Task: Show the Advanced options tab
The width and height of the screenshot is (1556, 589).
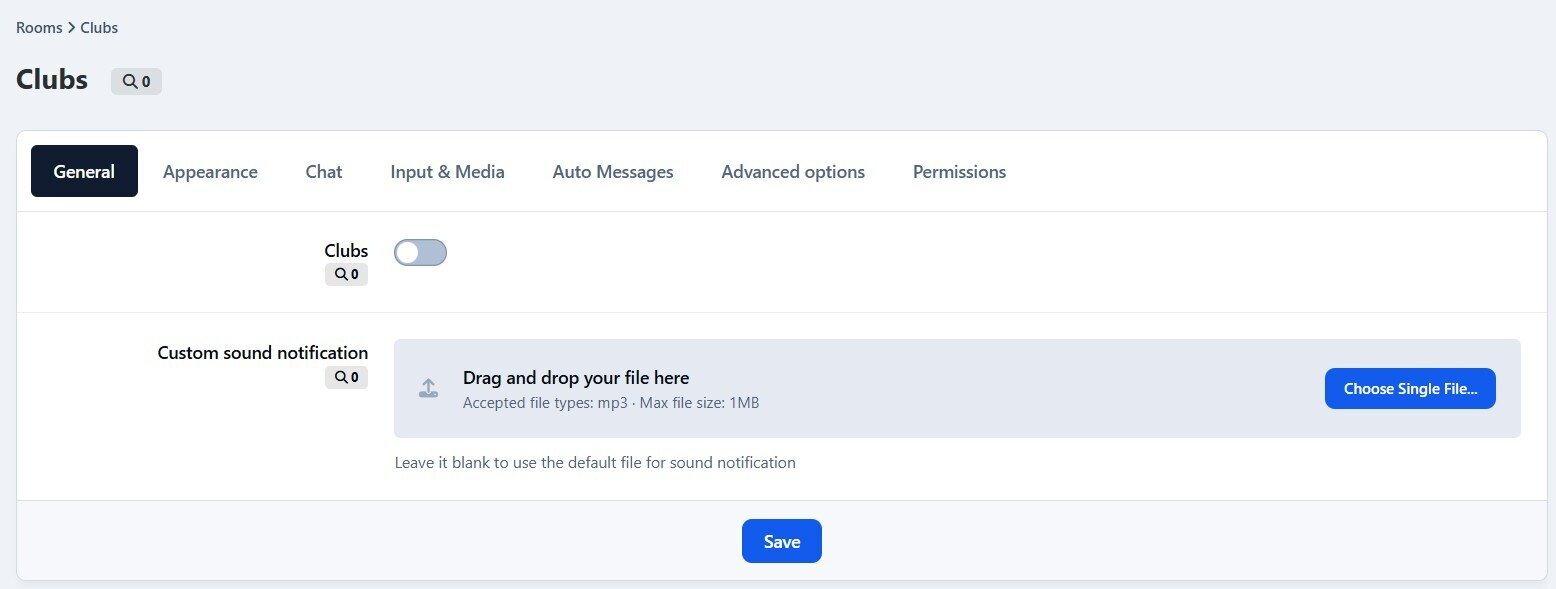Action: (x=793, y=172)
